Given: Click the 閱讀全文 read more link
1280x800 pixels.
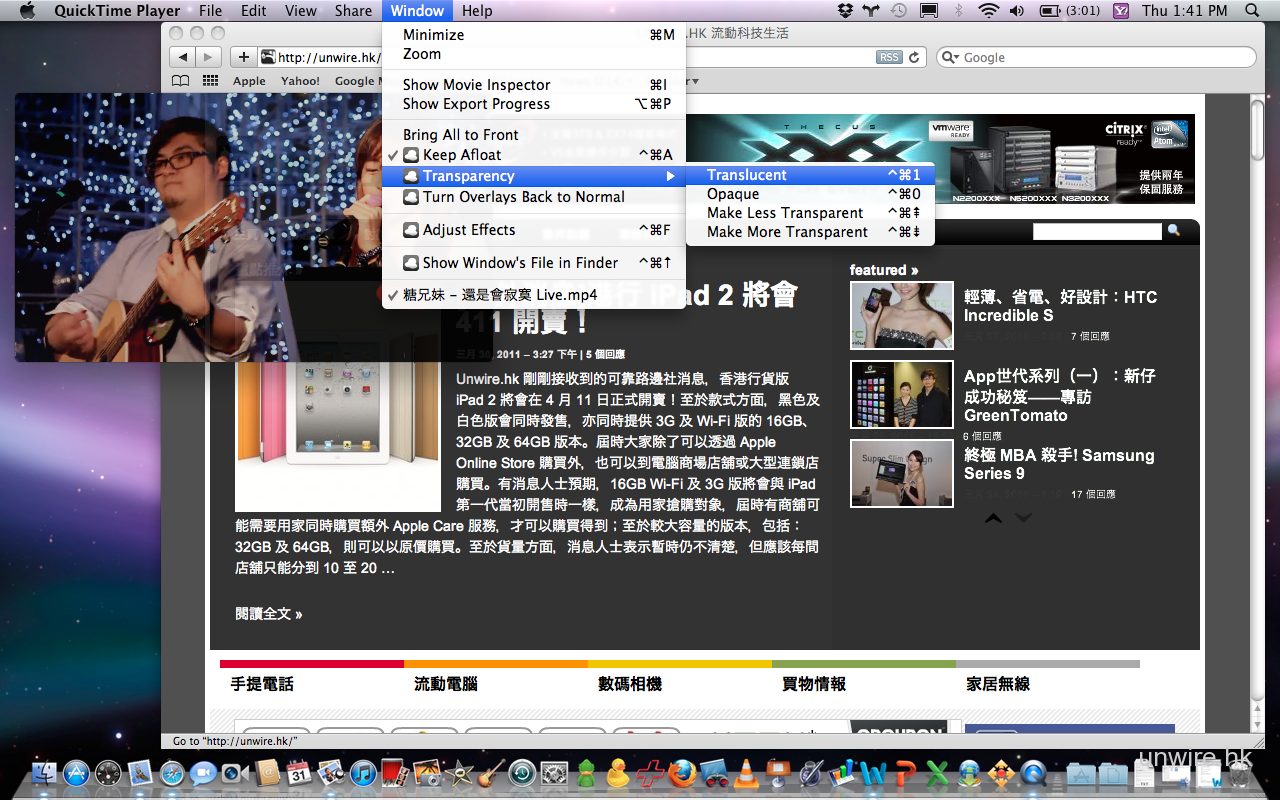Looking at the screenshot, I should pyautogui.click(x=268, y=614).
